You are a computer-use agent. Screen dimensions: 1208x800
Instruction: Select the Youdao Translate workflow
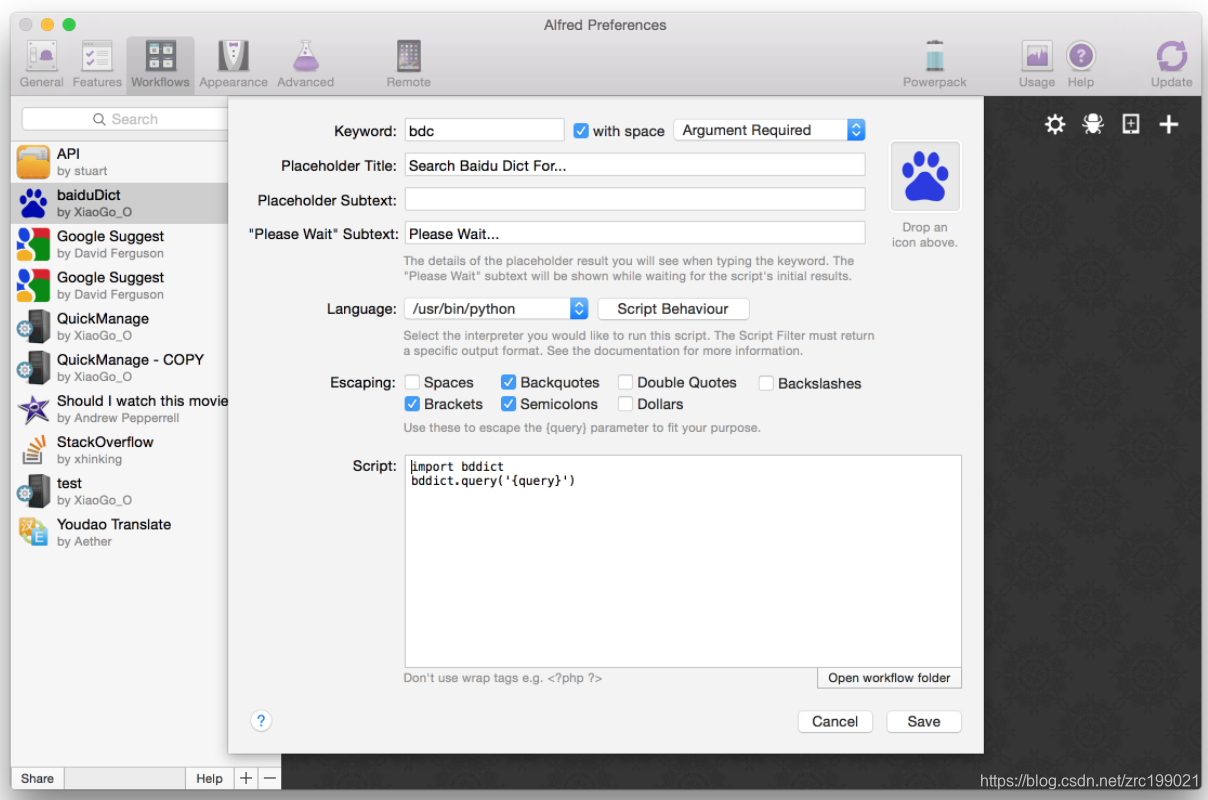point(119,532)
